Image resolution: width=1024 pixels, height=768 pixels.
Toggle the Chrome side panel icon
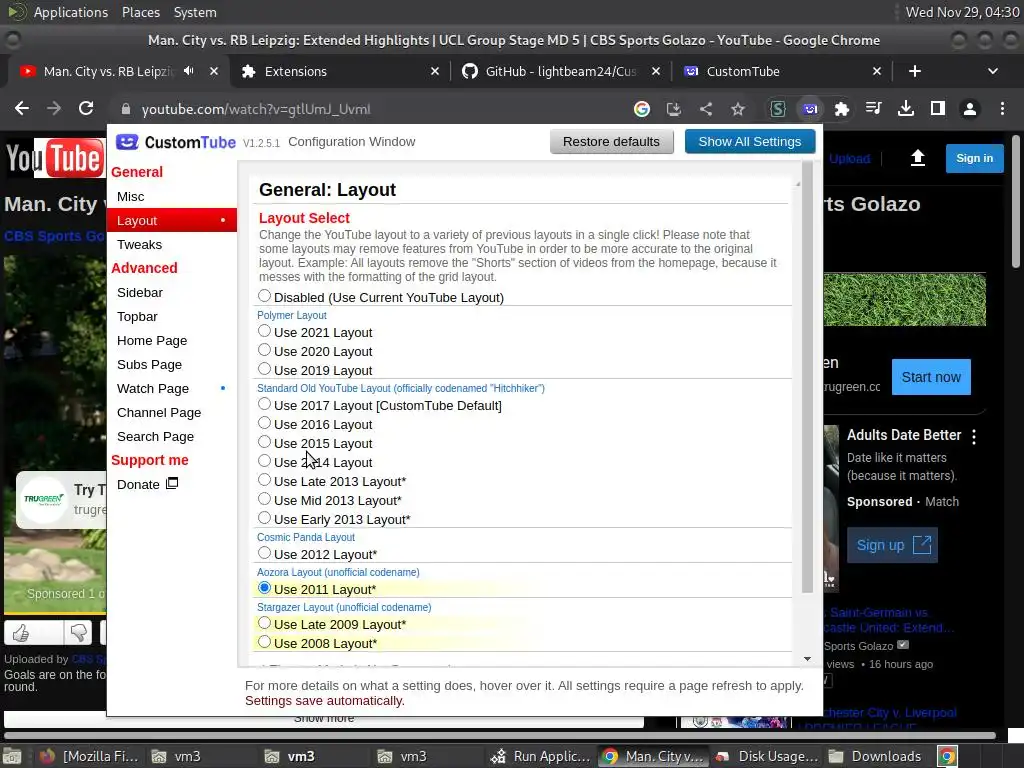point(938,108)
